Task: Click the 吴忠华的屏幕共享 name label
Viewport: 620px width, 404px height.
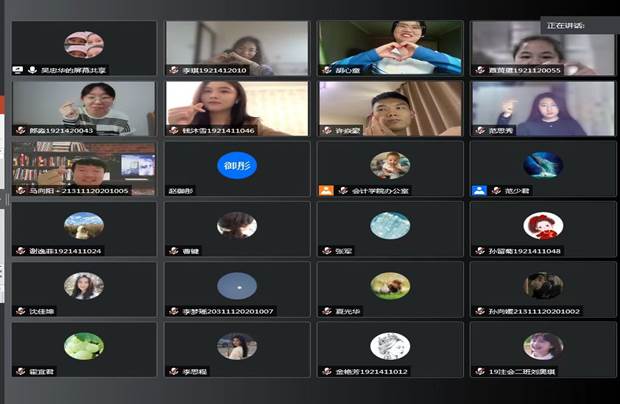Action: point(72,70)
